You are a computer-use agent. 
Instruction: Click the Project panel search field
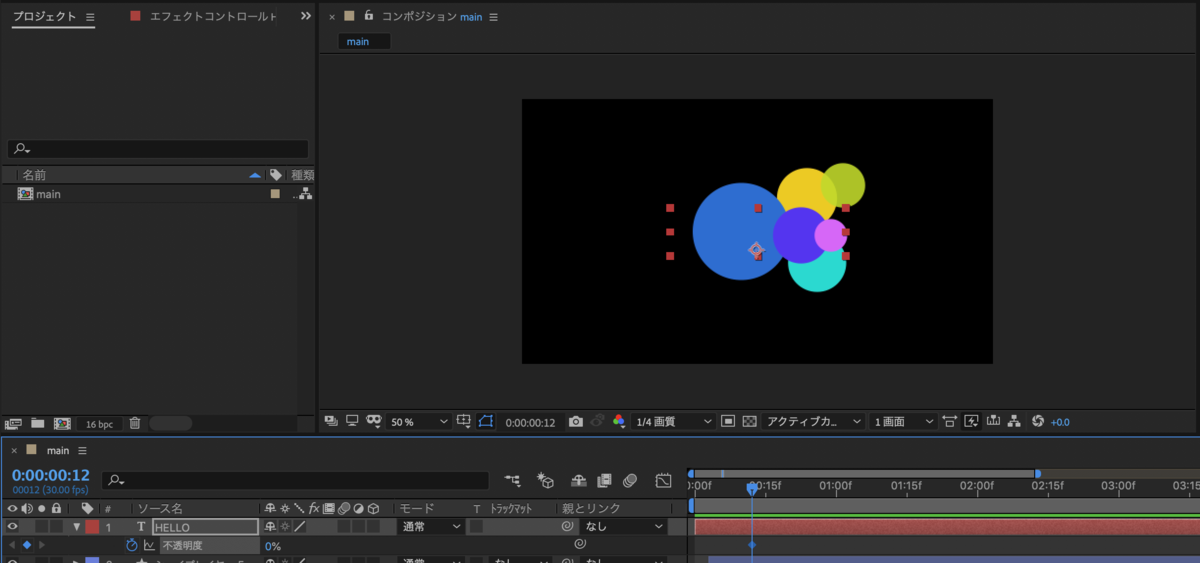(x=160, y=149)
